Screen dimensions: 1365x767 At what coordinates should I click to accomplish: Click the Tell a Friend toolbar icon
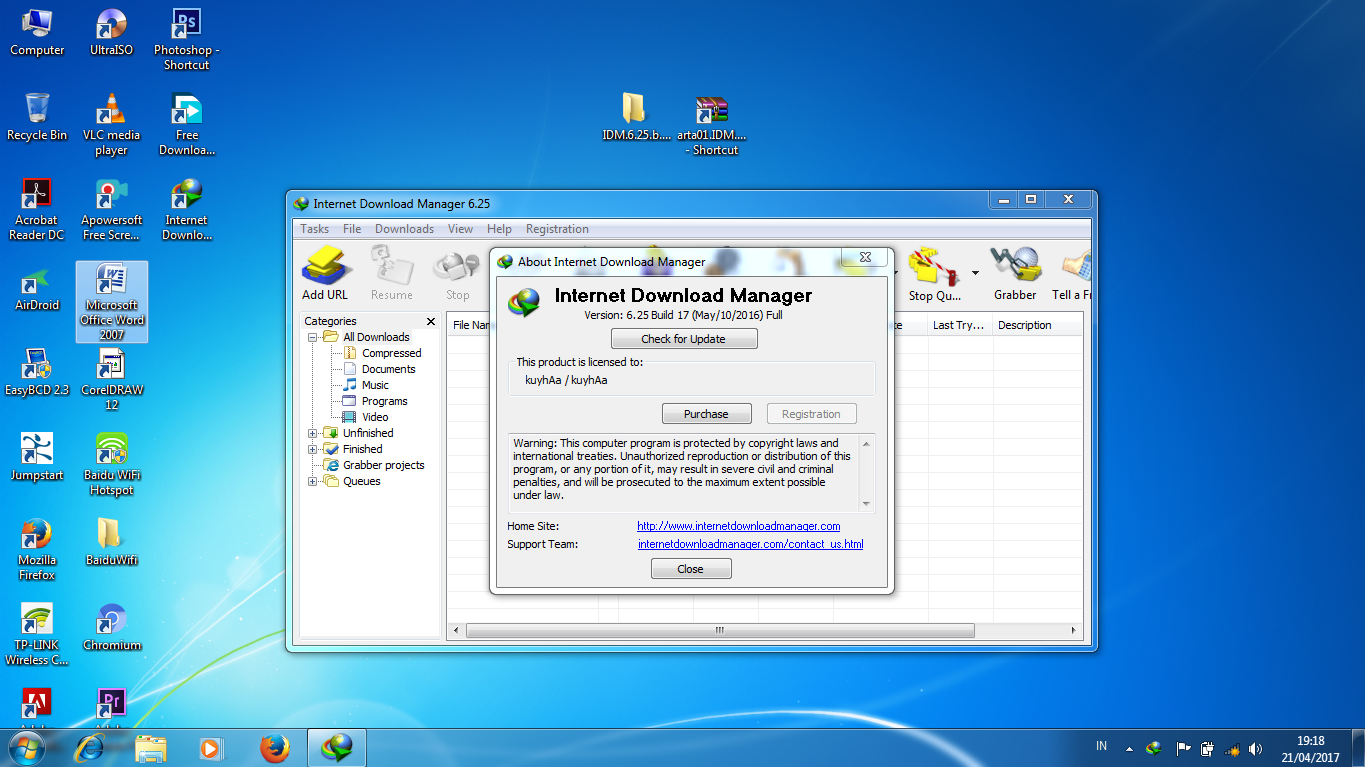click(1071, 273)
